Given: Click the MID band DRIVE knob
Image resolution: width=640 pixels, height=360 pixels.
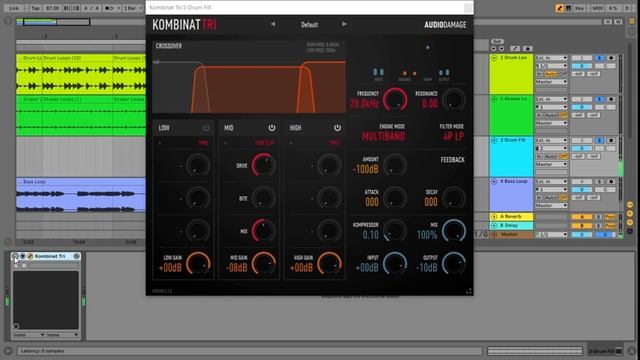Looking at the screenshot, I should point(263,165).
